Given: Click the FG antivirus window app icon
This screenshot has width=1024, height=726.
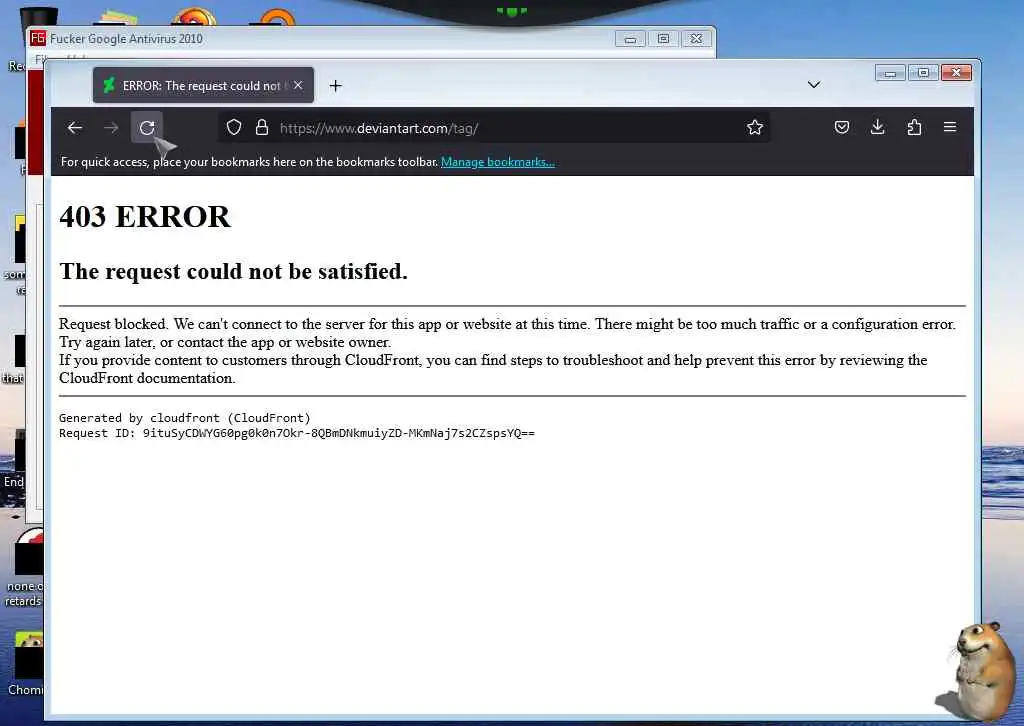Looking at the screenshot, I should [x=38, y=38].
